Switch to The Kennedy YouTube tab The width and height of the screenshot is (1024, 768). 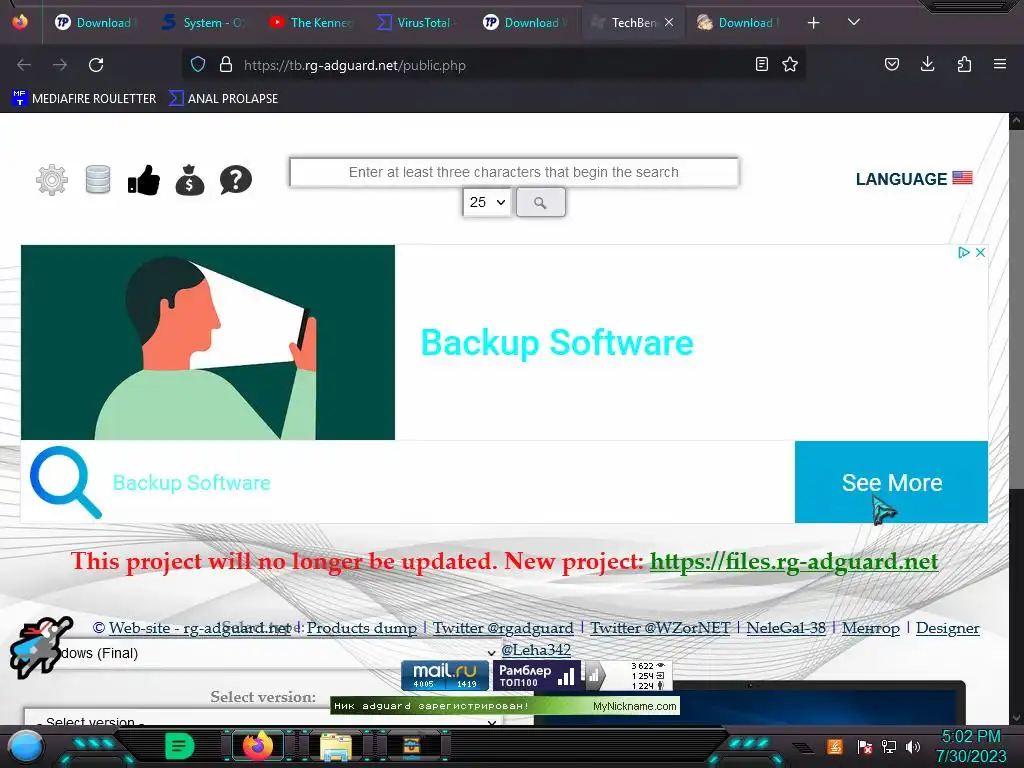[x=312, y=23]
